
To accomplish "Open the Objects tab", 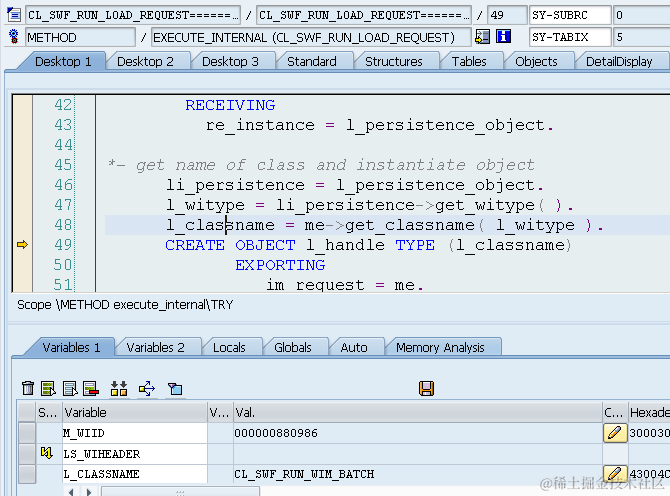I will pyautogui.click(x=536, y=62).
